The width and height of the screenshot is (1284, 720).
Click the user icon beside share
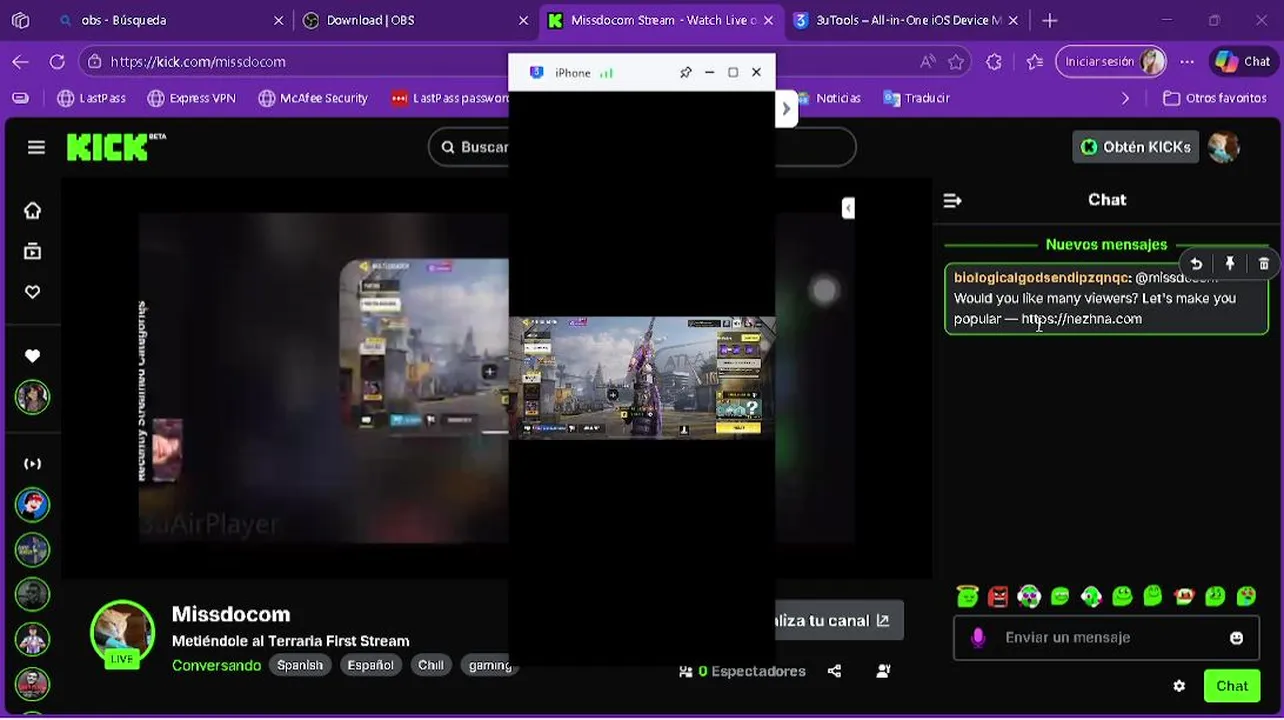tap(883, 671)
